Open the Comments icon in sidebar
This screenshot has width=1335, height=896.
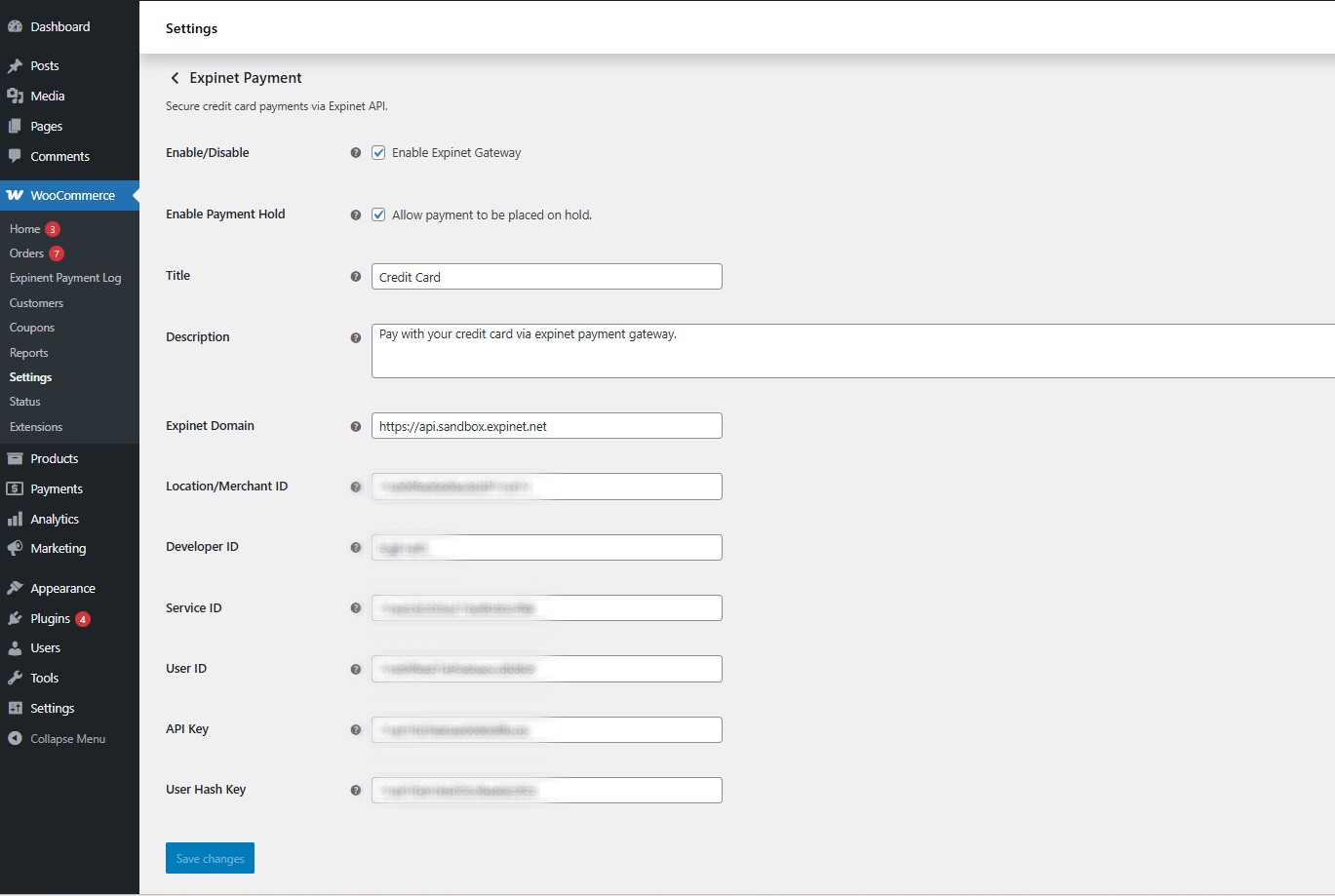pos(15,156)
